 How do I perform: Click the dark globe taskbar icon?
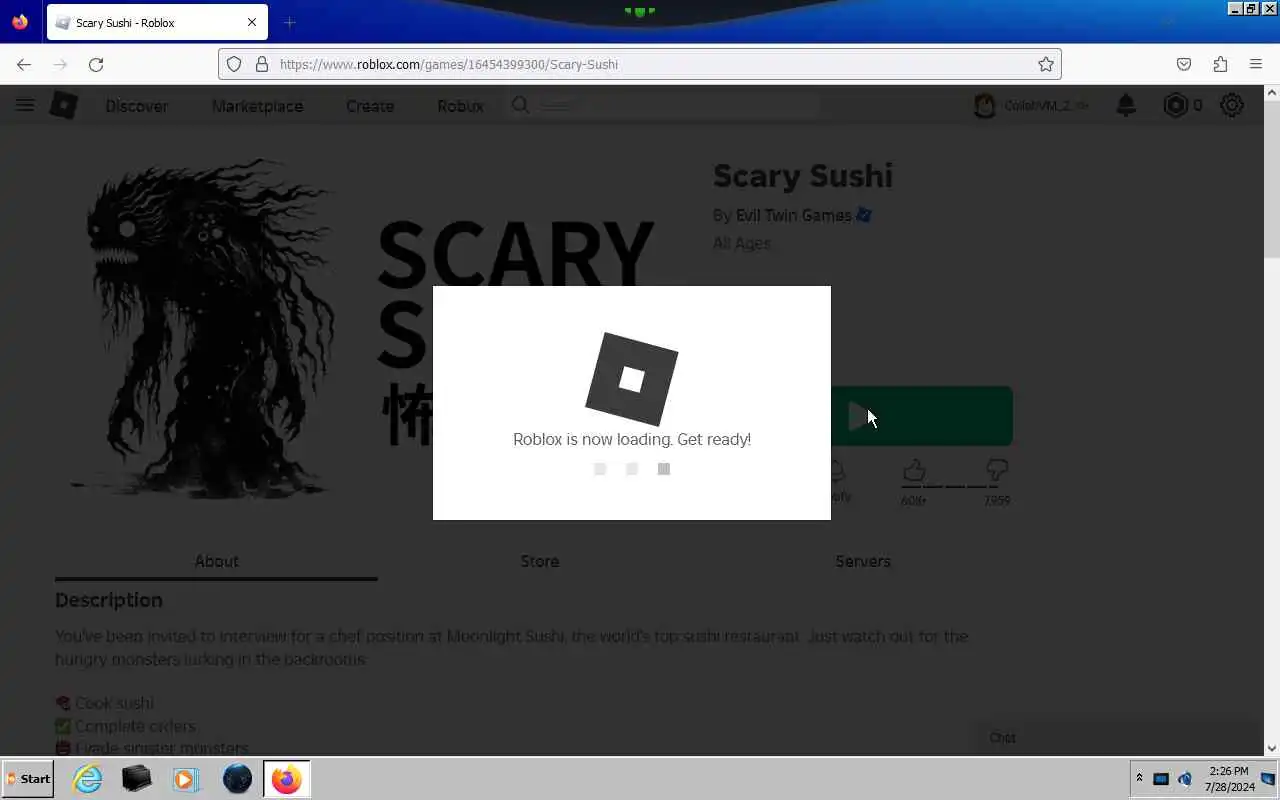[237, 779]
